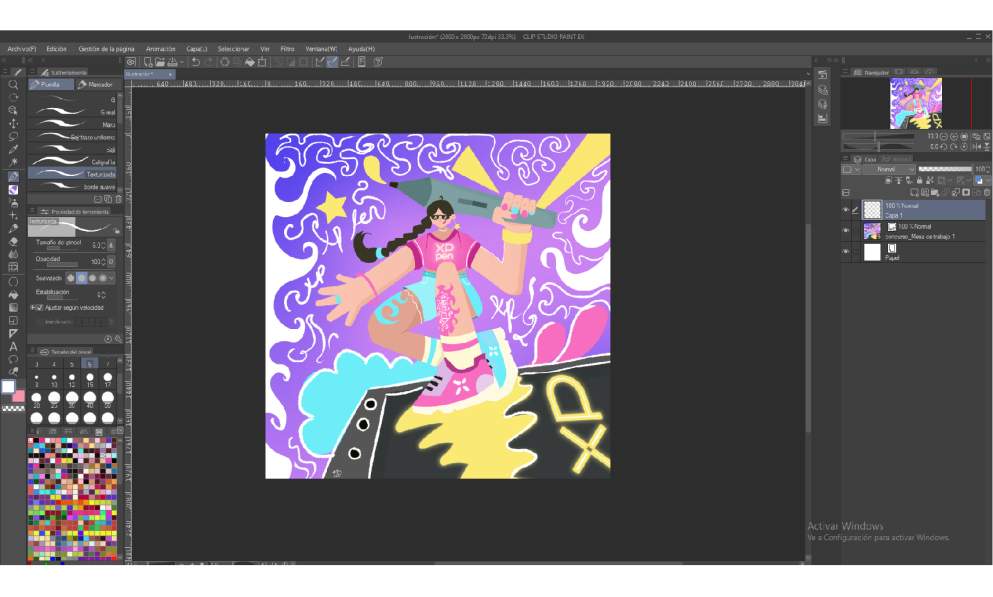Hide the Papel layer
This screenshot has width=993, height=597.
click(845, 251)
